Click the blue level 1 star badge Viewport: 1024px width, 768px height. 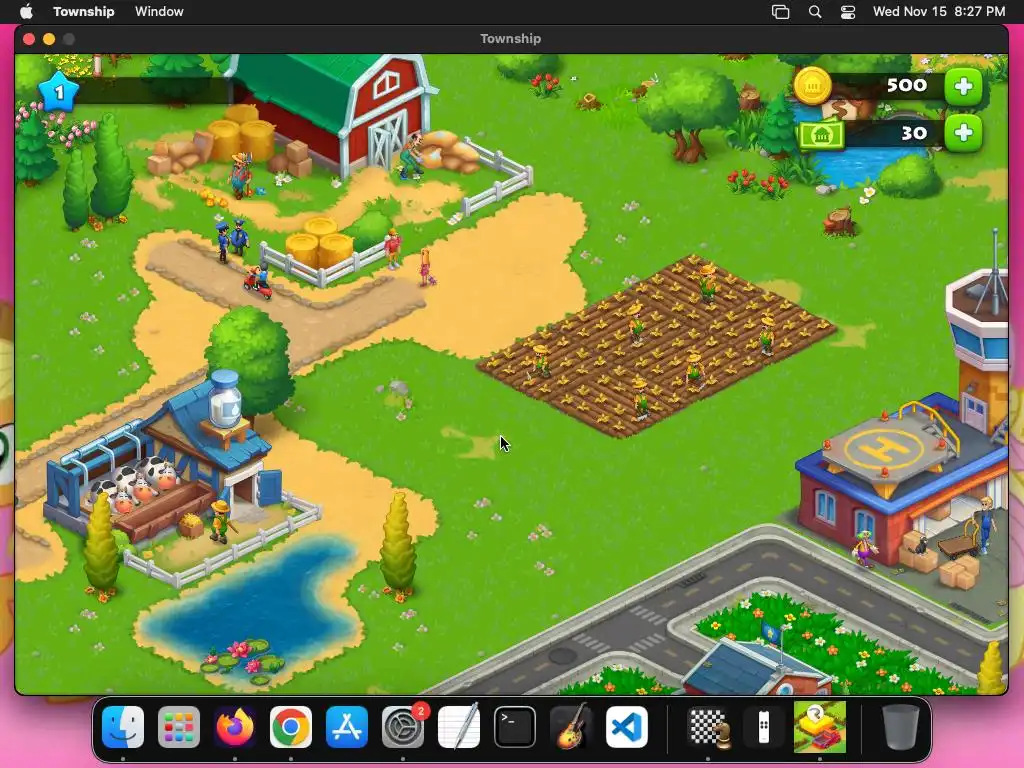[x=59, y=92]
